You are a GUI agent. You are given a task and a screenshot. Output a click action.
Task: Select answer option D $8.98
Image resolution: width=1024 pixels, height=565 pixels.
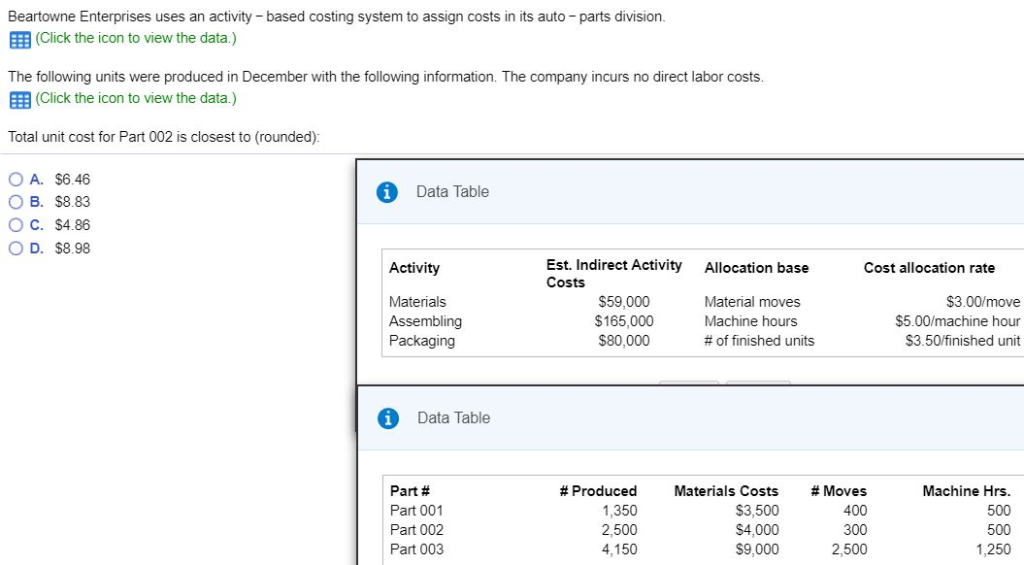(x=16, y=248)
